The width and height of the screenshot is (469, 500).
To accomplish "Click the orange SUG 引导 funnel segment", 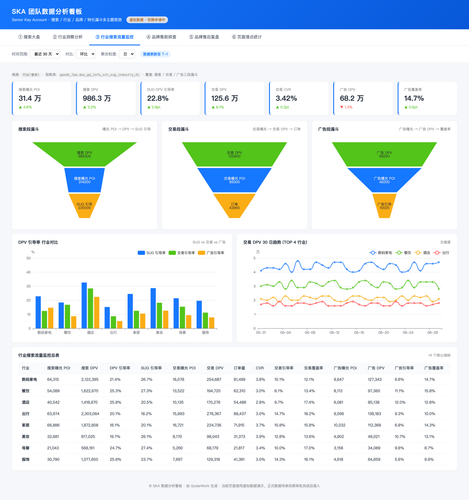I will coord(84,206).
